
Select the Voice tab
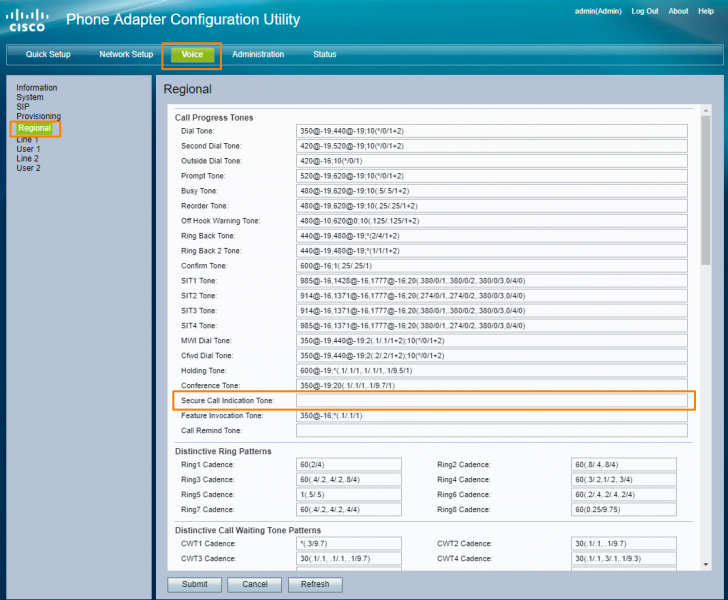tap(192, 54)
